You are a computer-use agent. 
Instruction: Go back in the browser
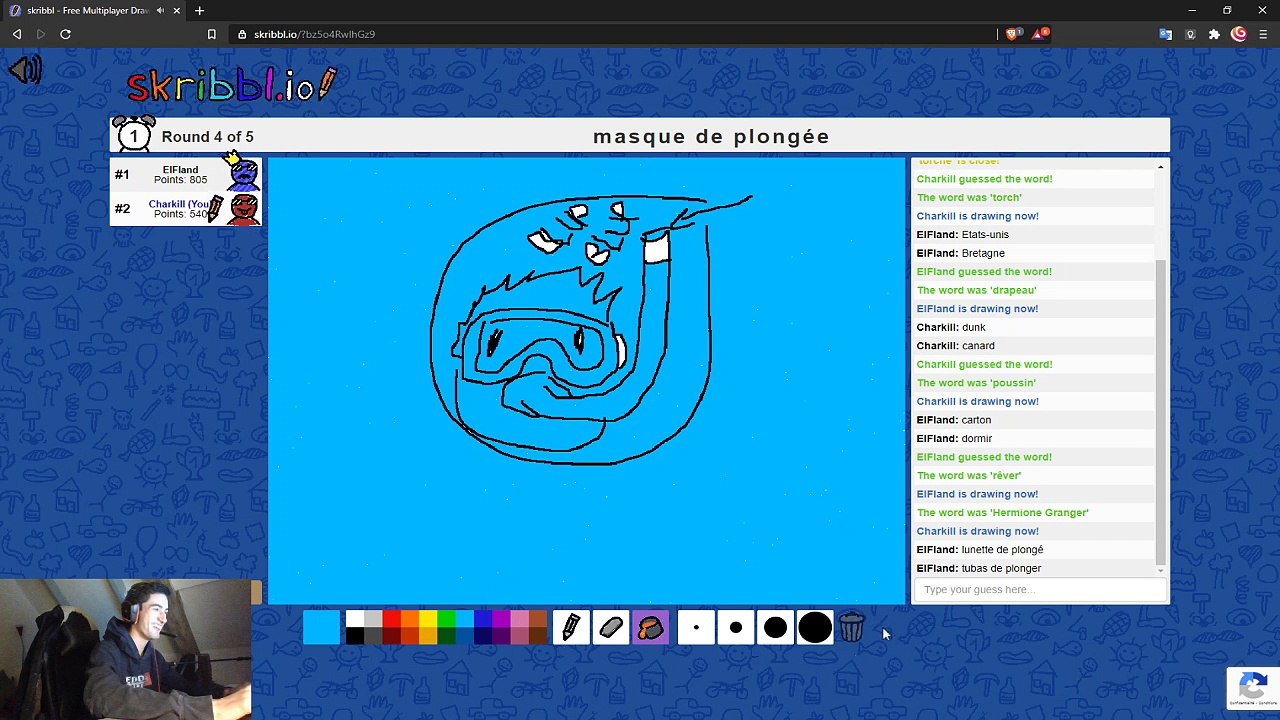tap(17, 34)
